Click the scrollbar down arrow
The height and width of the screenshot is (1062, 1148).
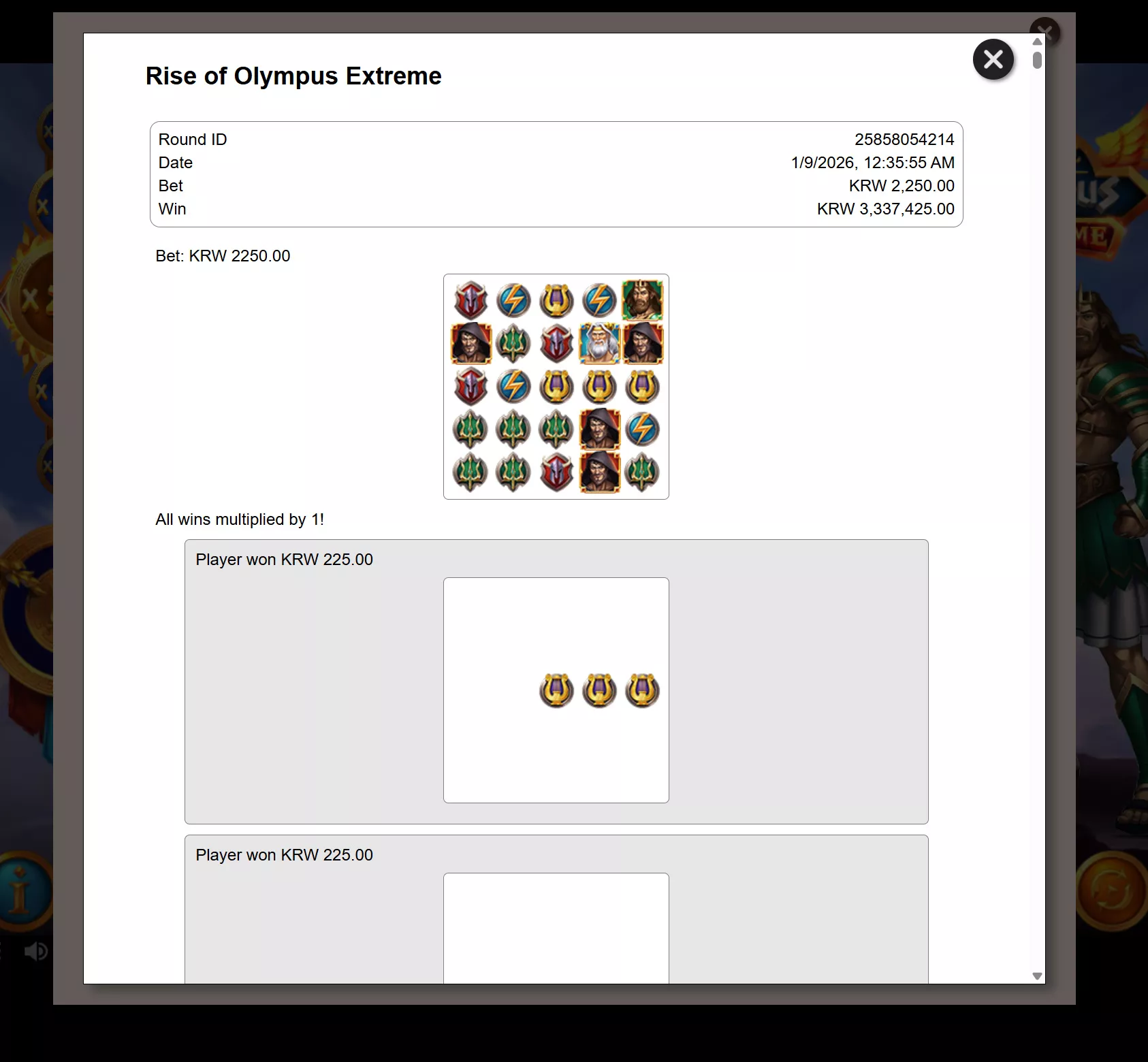point(1037,976)
